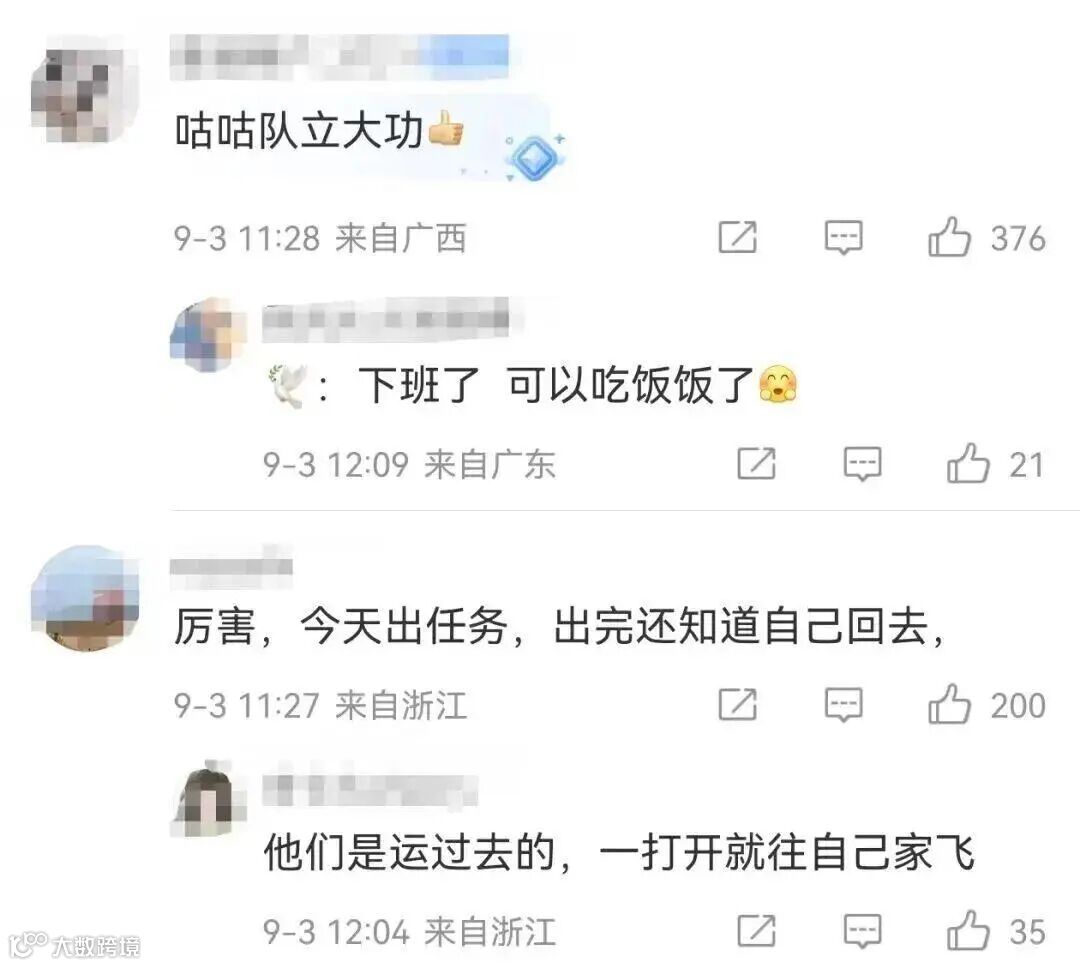Screen dimensions: 1080x966
Task: Like the 厉害今天出任务 comment with 200 likes
Action: (949, 704)
